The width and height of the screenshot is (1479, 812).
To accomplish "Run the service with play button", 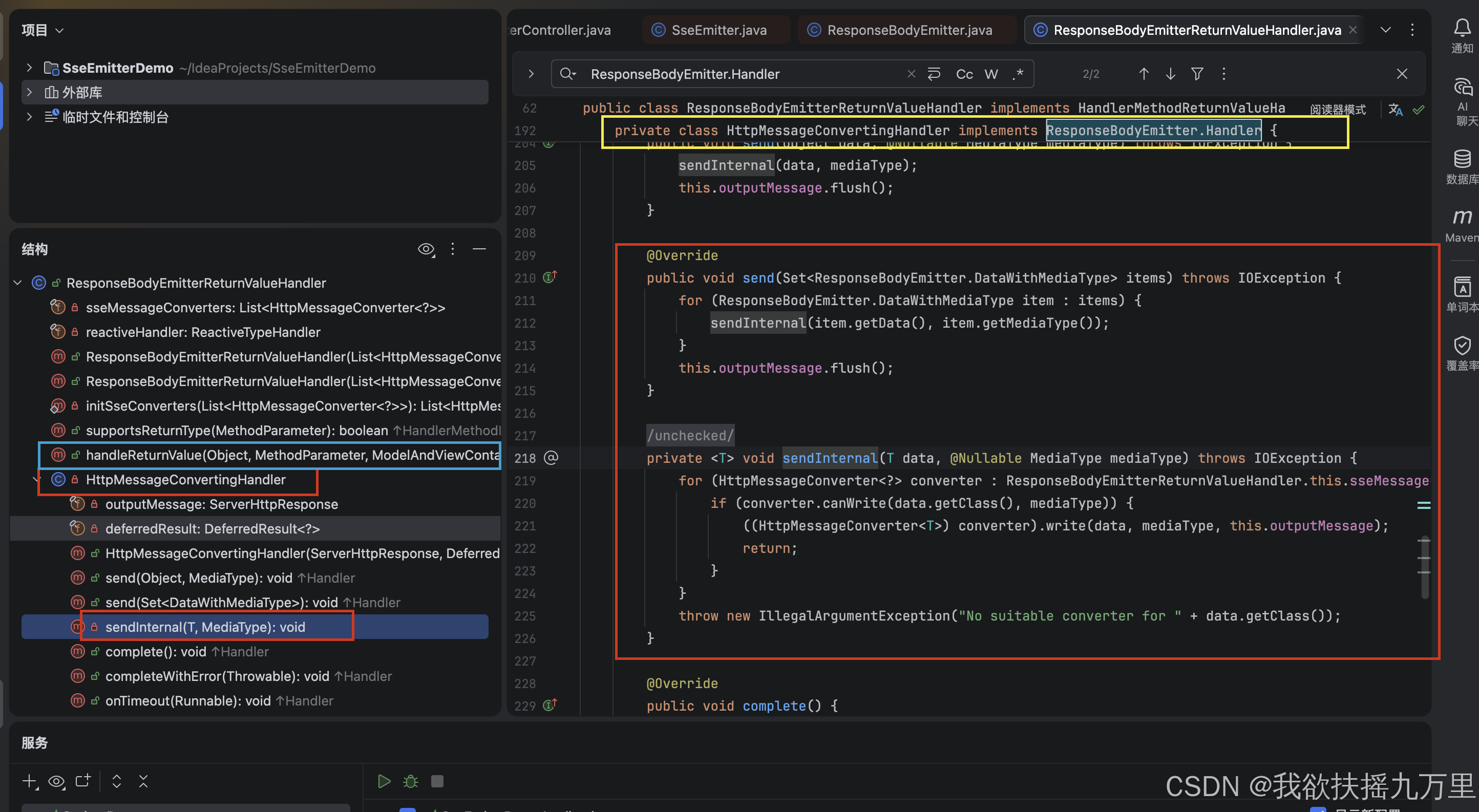I will click(x=384, y=782).
